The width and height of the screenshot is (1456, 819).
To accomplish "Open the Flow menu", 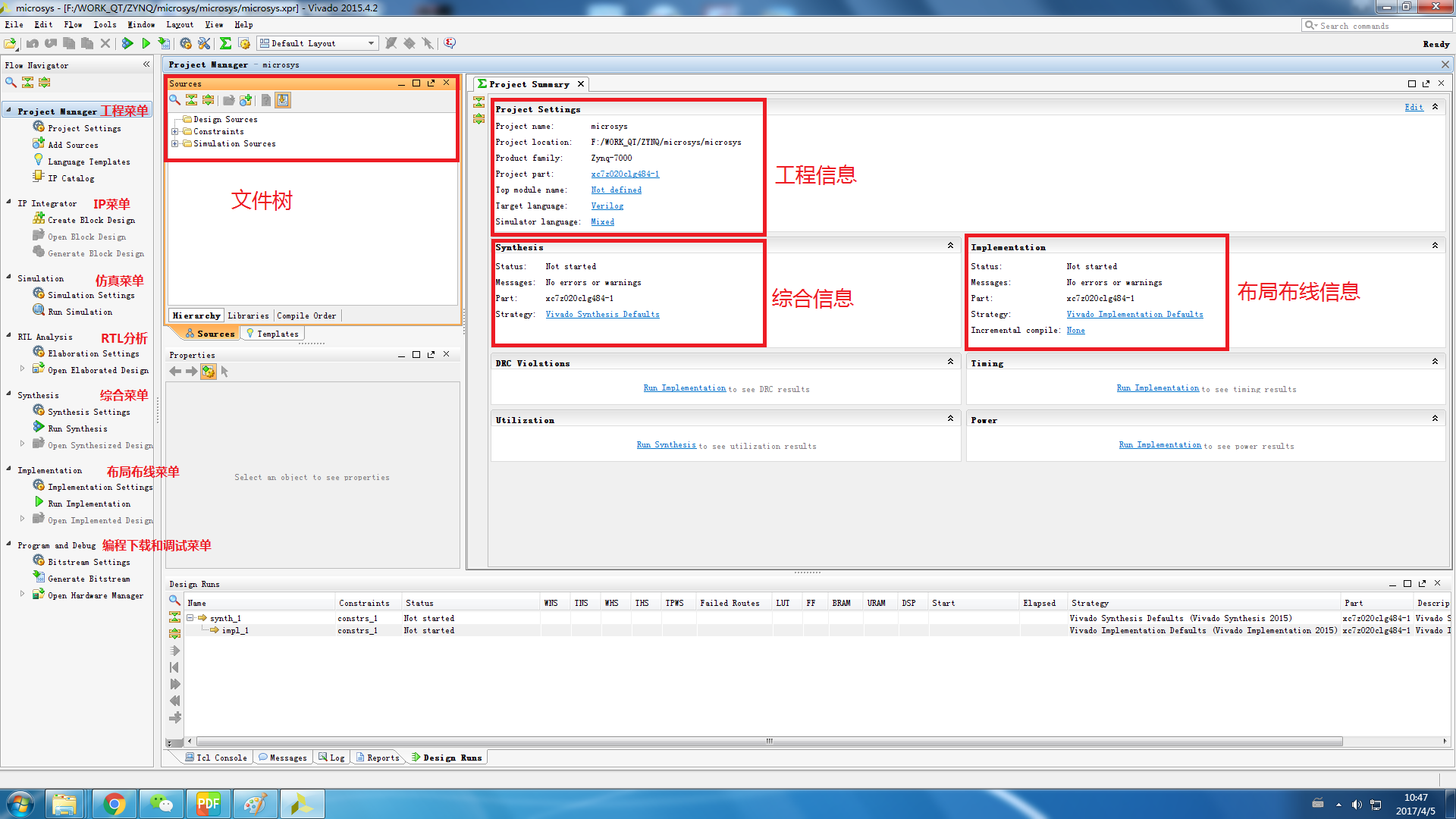I will tap(73, 24).
